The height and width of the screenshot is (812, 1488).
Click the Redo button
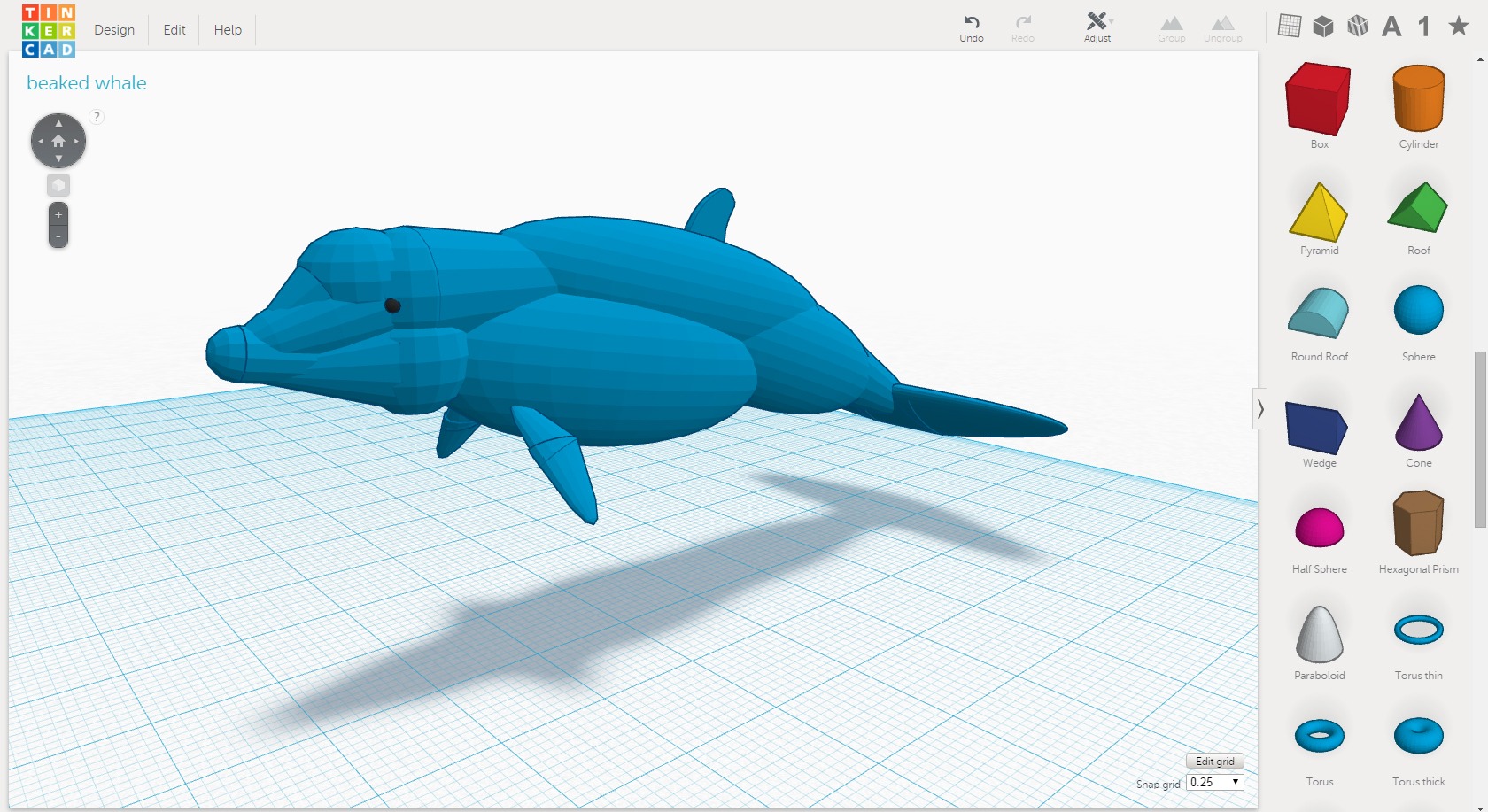point(1023,27)
